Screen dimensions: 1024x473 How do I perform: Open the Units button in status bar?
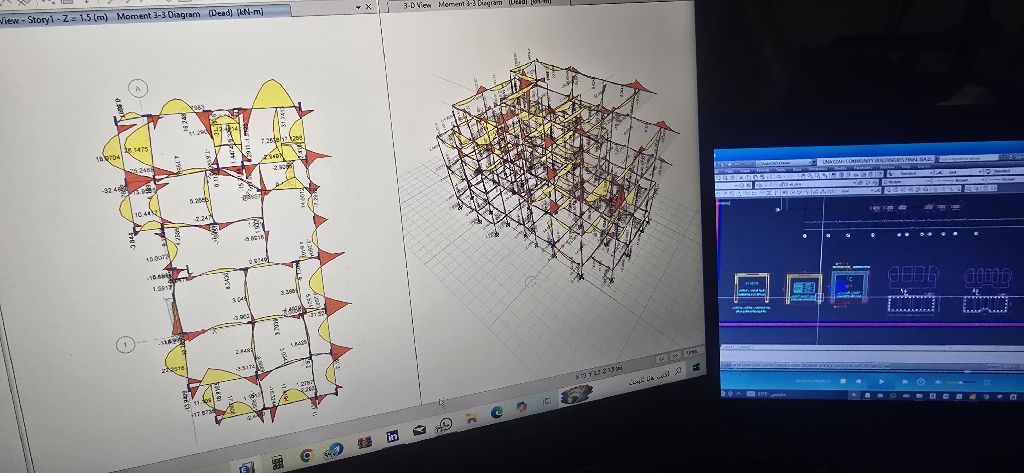click(x=692, y=352)
